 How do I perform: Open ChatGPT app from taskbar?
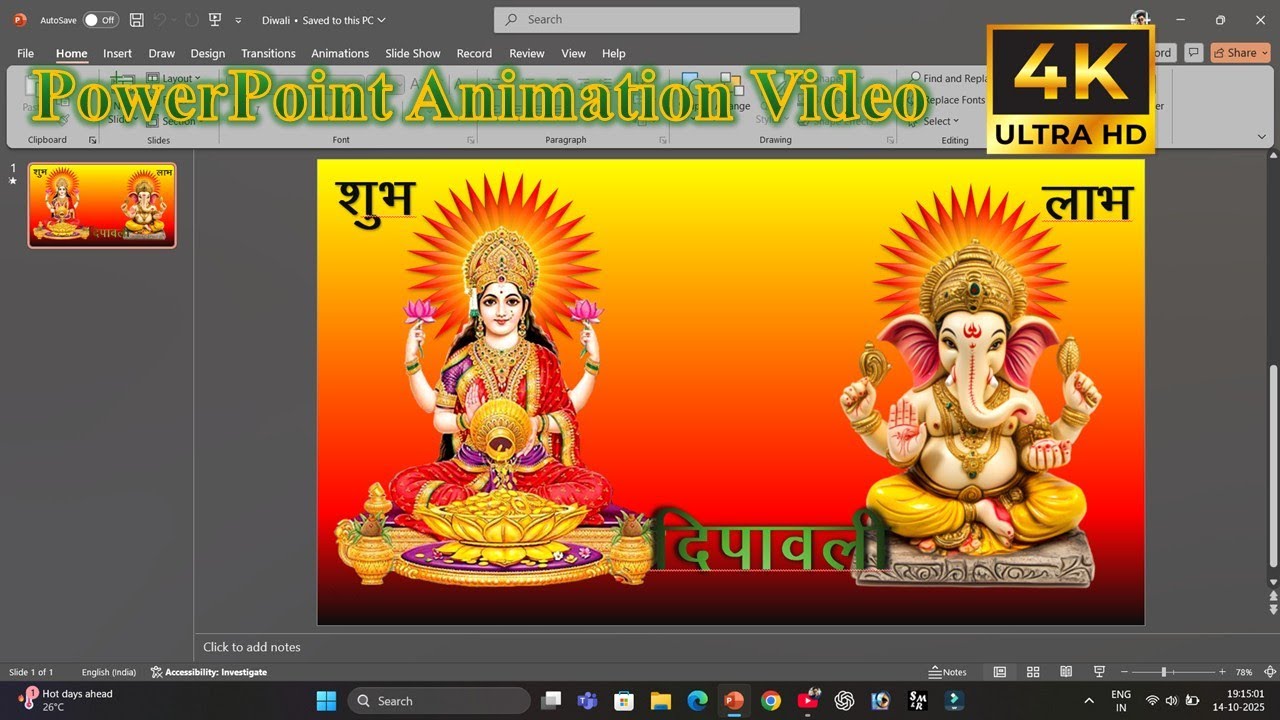pyautogui.click(x=844, y=700)
